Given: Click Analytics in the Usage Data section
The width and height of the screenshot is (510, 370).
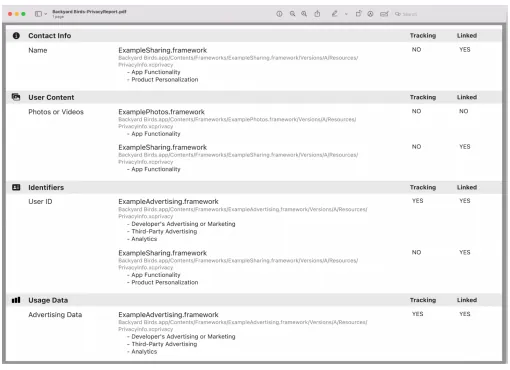Looking at the screenshot, I should 144,352.
